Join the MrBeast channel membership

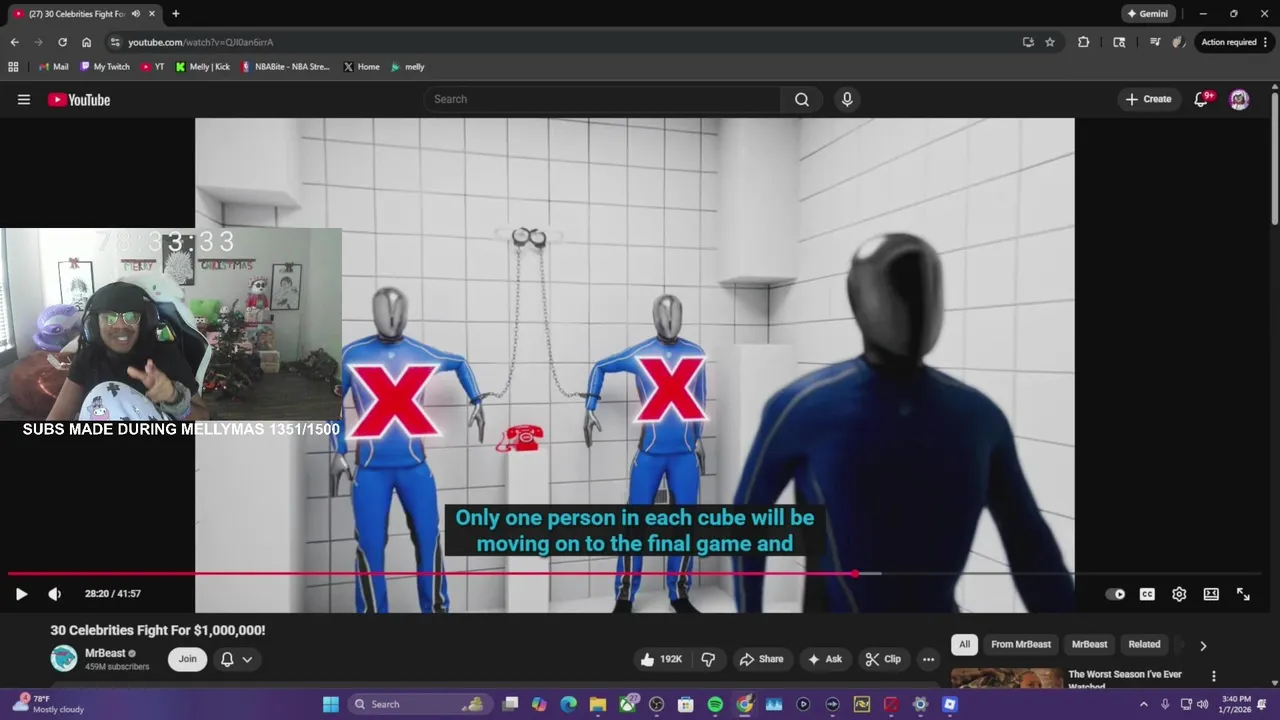tap(187, 659)
